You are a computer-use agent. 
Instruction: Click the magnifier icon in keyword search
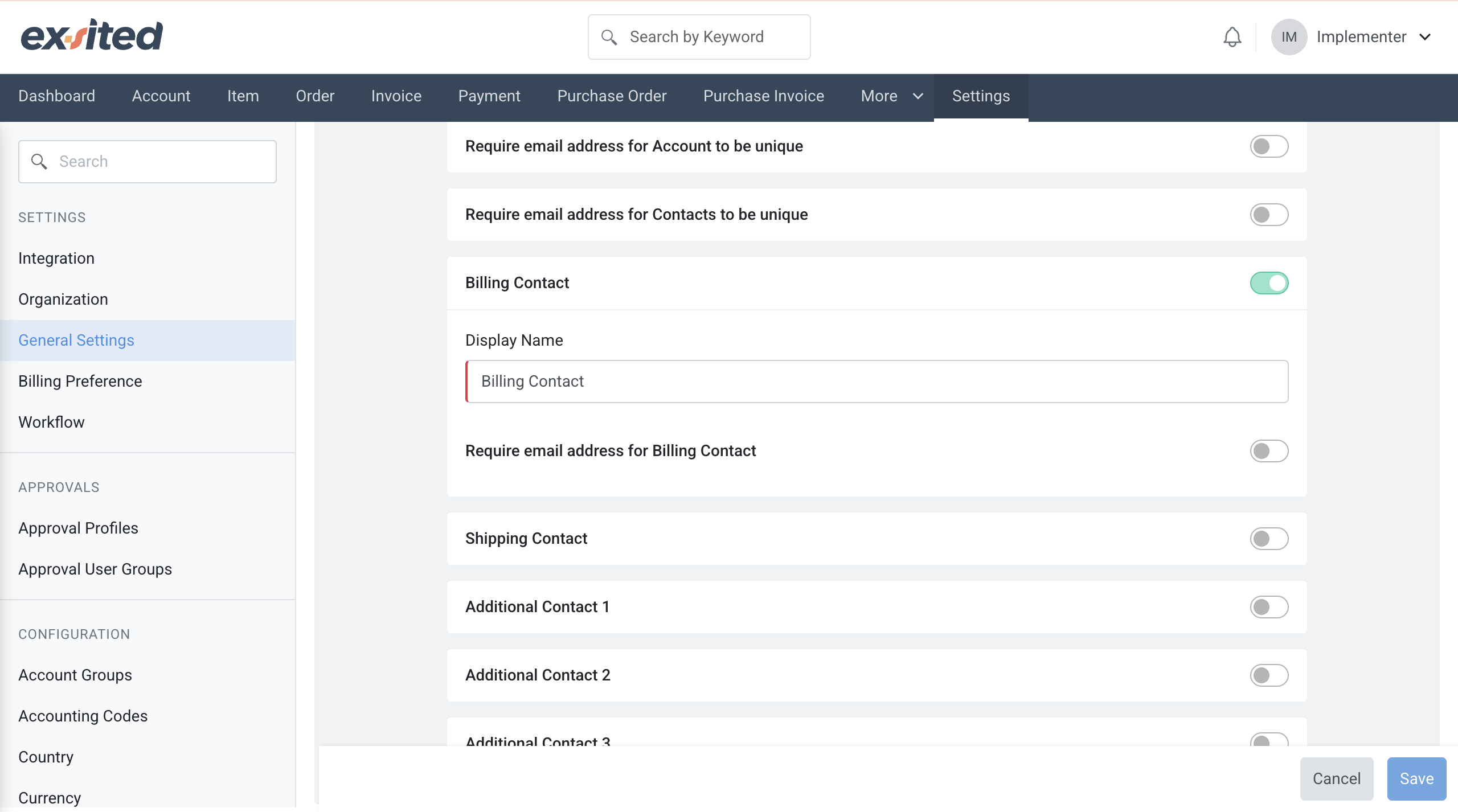pos(609,37)
